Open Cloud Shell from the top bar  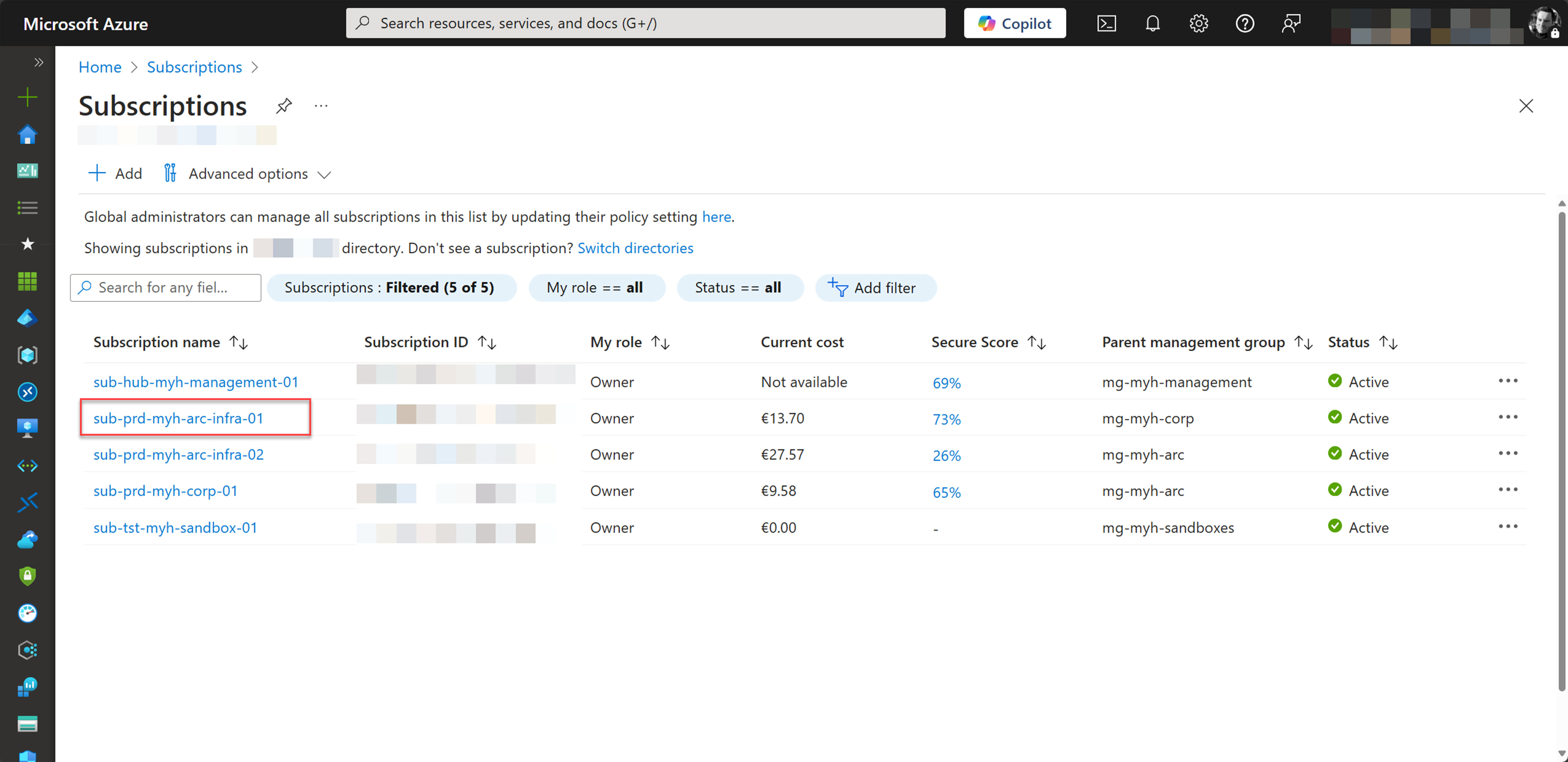pos(1106,23)
